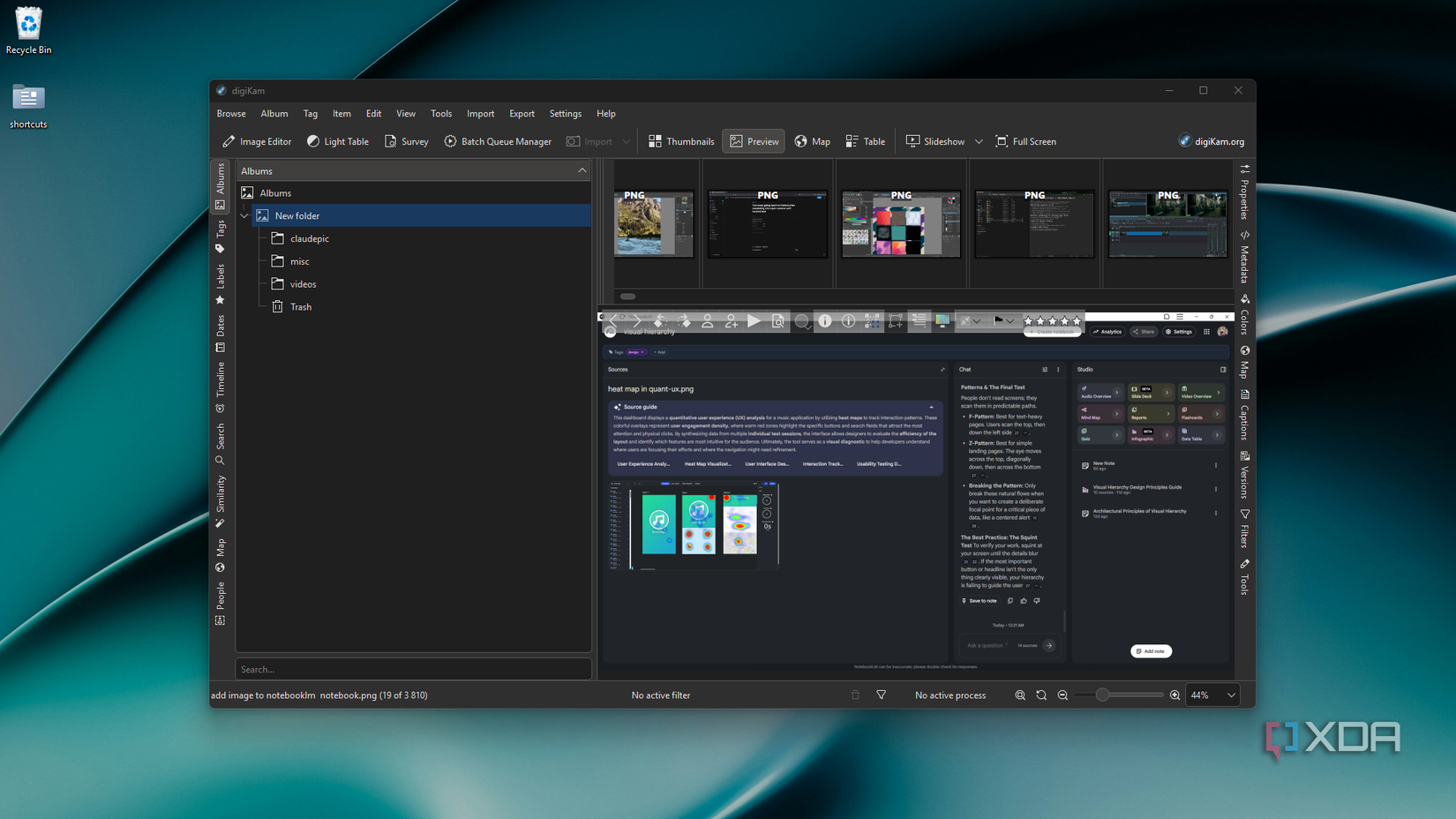Open the Slideshow dropdown arrow
Viewport: 1456px width, 819px height.
click(979, 141)
